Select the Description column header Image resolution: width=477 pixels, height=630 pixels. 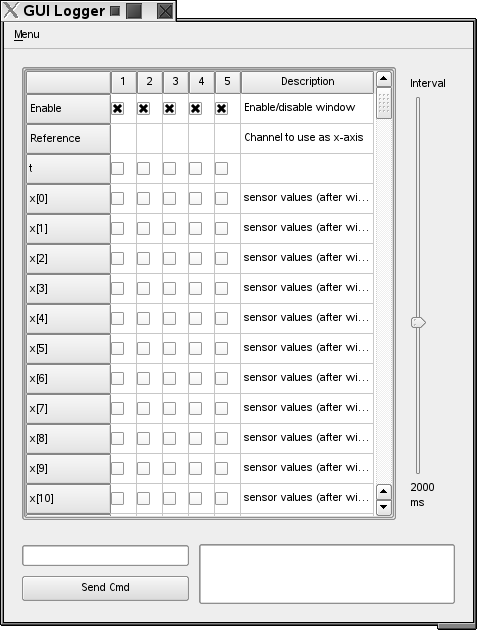[307, 82]
